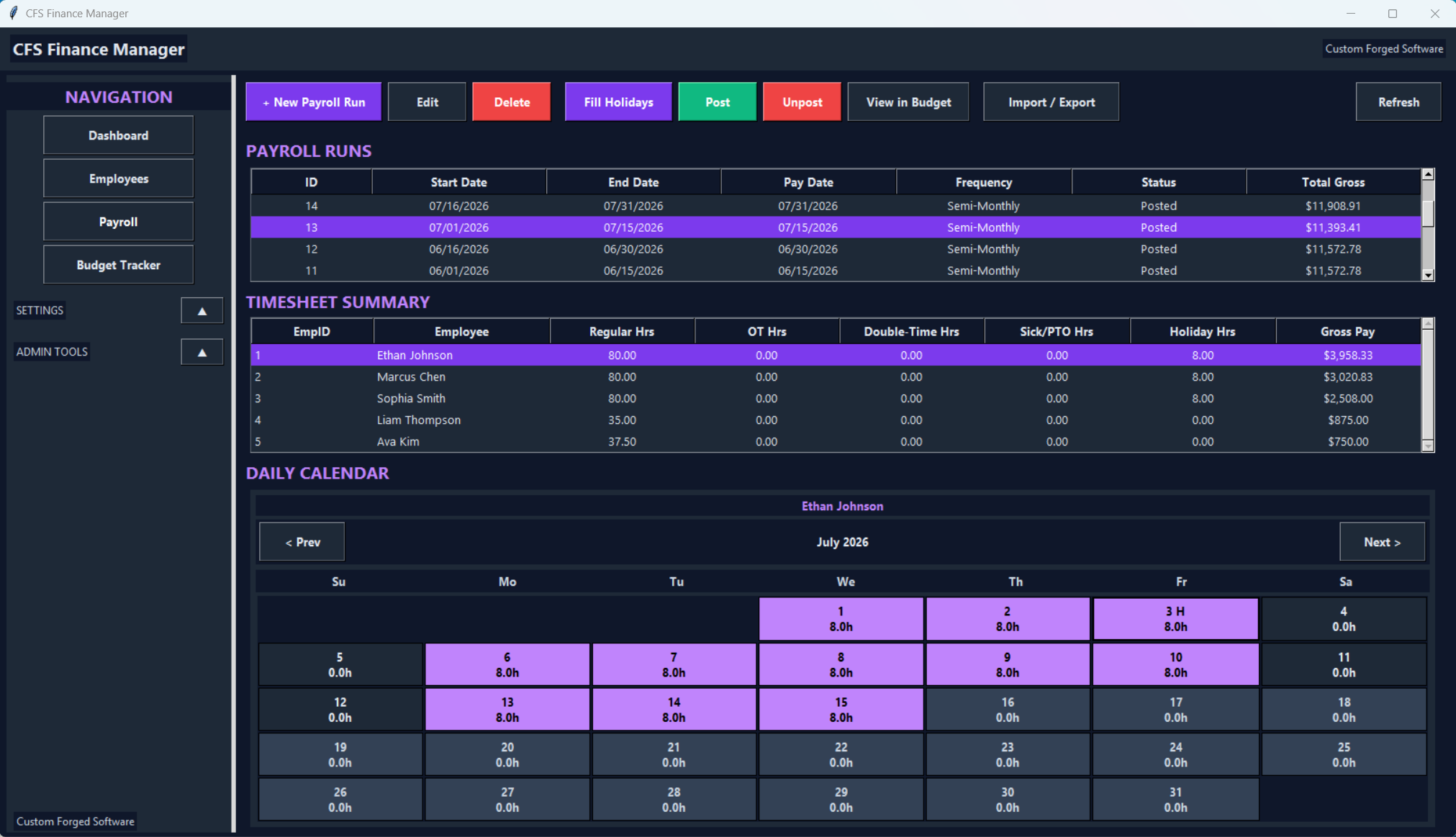Screen dimensions: 1456x837
Task: Collapse the ADMIN TOOLS section arrow
Action: (202, 352)
